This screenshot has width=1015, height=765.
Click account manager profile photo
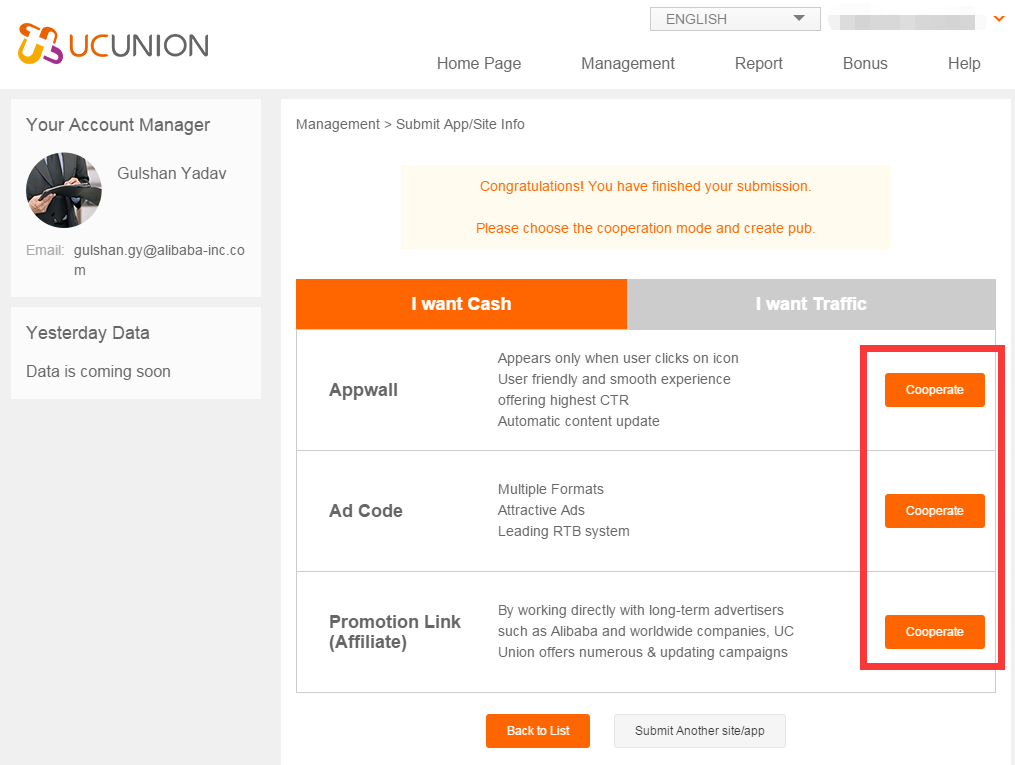tap(64, 190)
